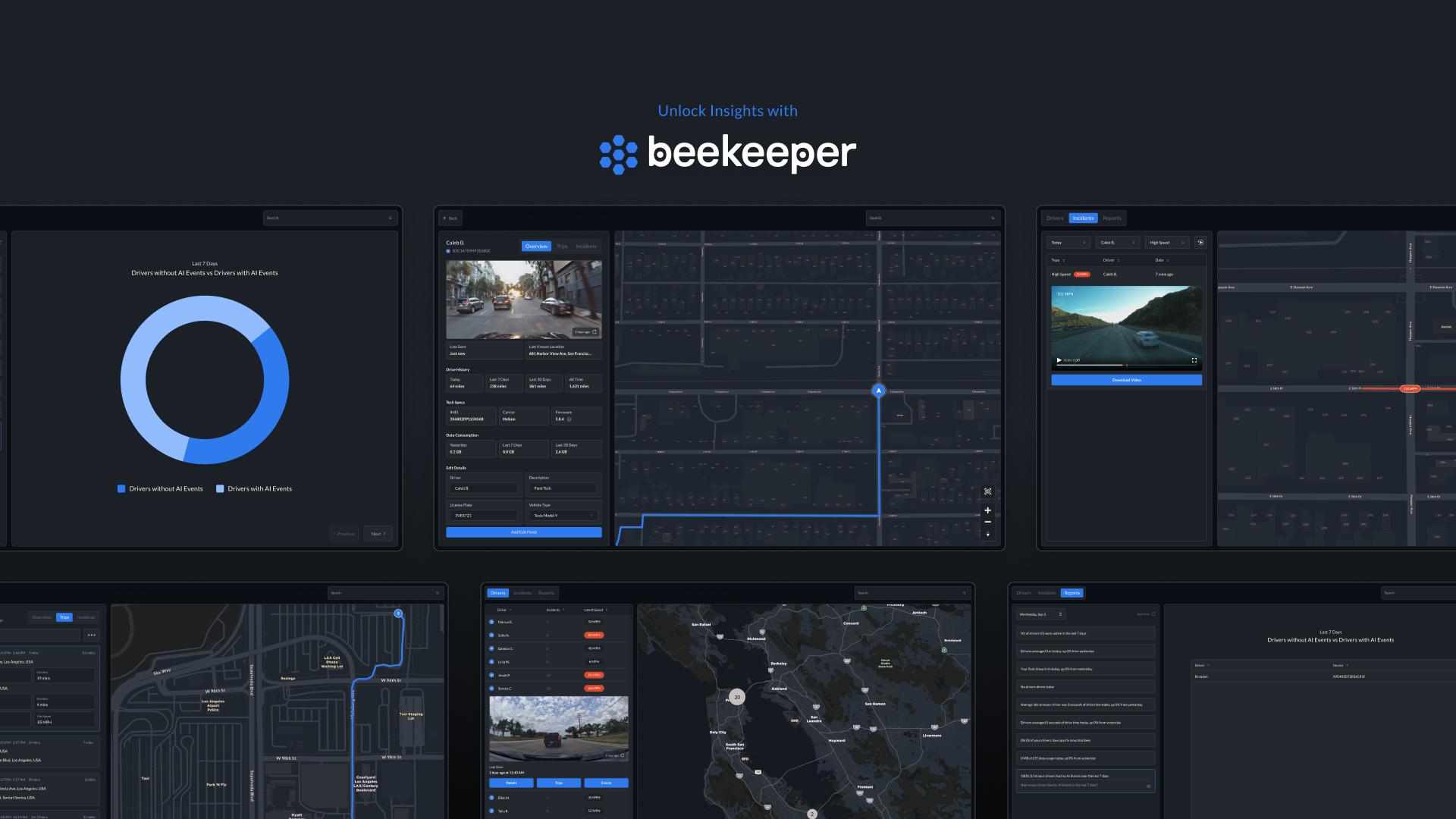Select Drivers tab in the driver list window
This screenshot has height=819, width=1456.
(x=497, y=593)
